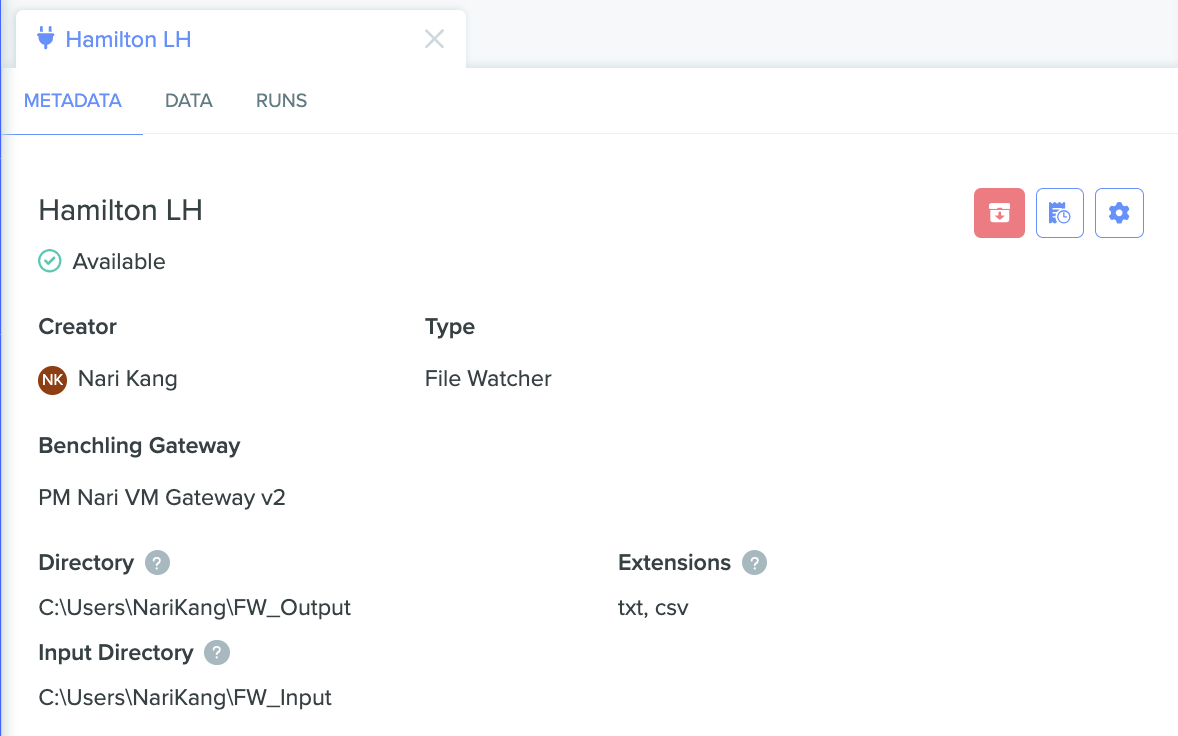Viewport: 1178px width, 736px height.
Task: Switch to the DATA tab
Action: coord(189,101)
